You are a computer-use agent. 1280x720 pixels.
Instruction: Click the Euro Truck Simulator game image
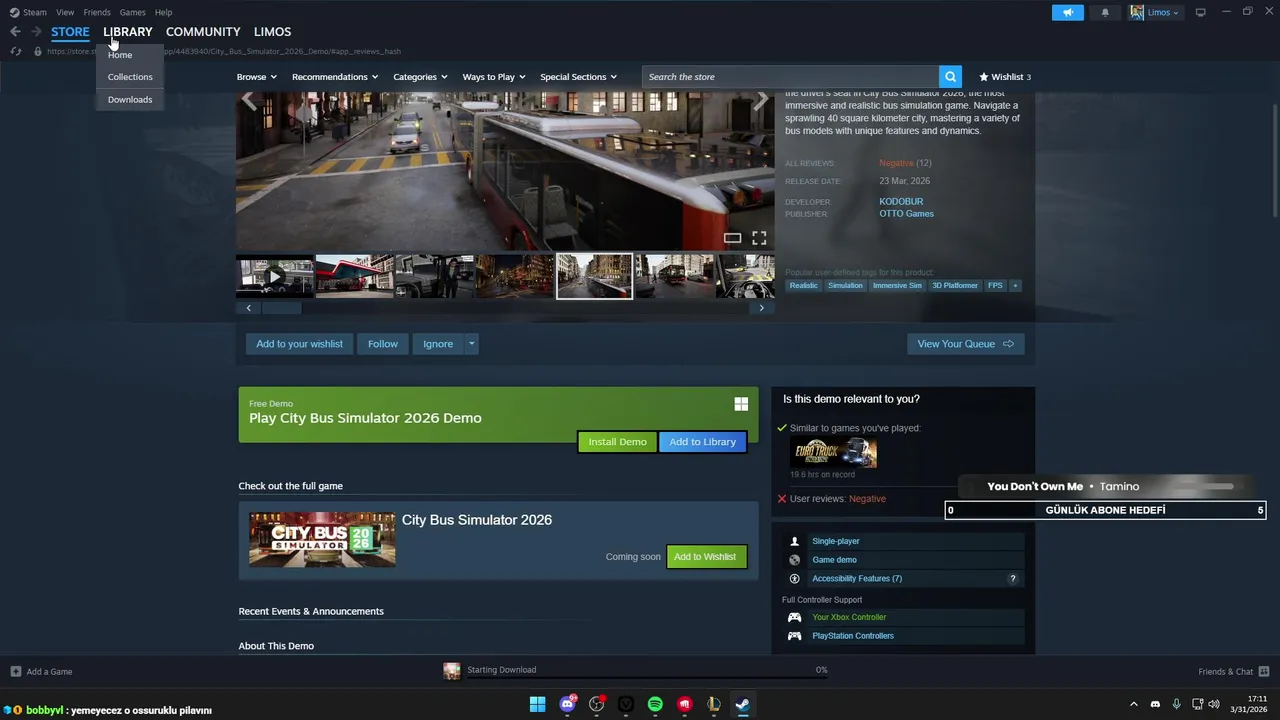point(833,453)
